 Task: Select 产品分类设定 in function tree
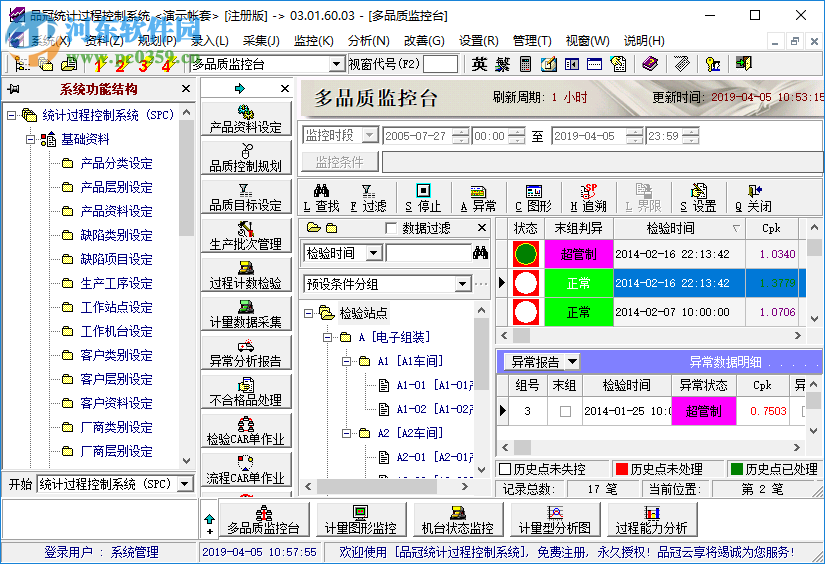tap(116, 163)
